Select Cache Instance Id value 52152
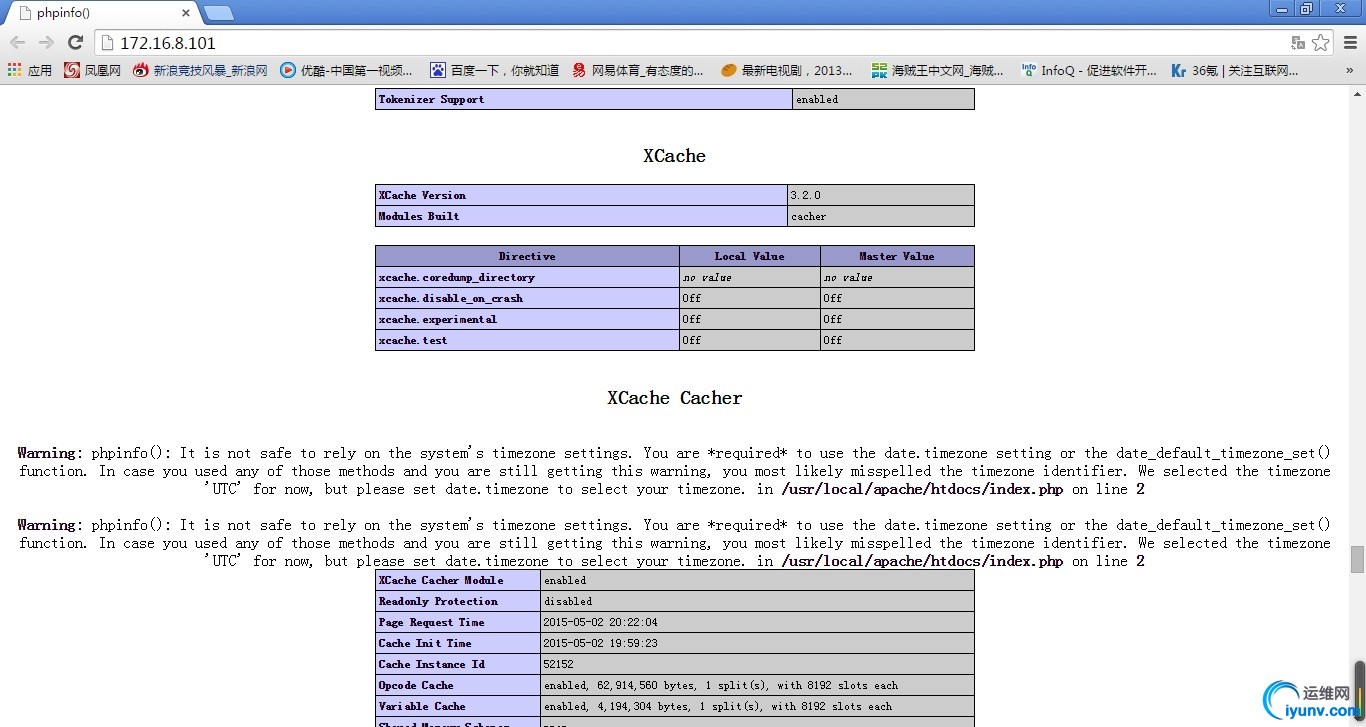Image resolution: width=1366 pixels, height=727 pixels. (558, 664)
